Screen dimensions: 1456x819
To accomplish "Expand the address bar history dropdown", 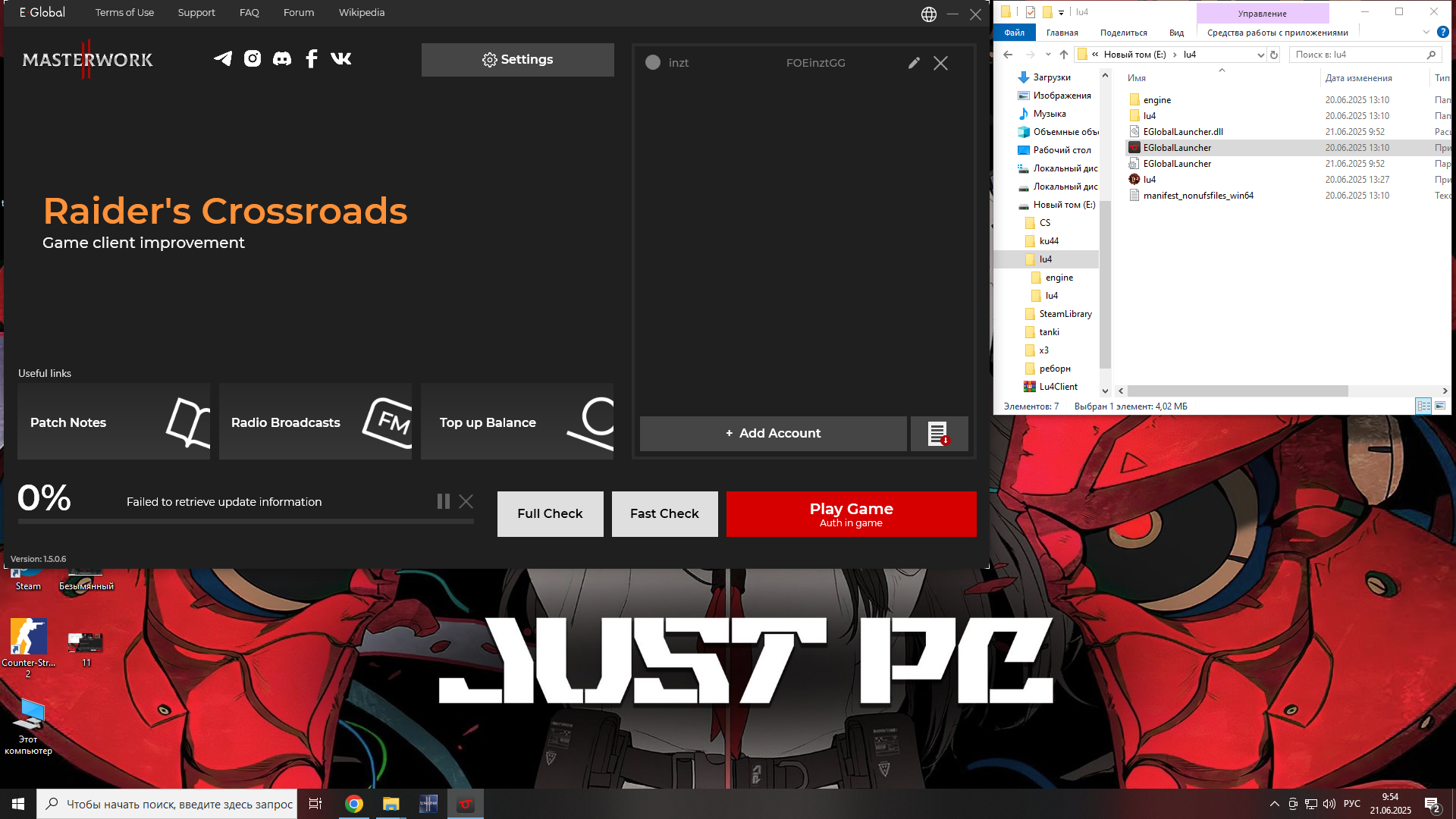I will click(1260, 55).
